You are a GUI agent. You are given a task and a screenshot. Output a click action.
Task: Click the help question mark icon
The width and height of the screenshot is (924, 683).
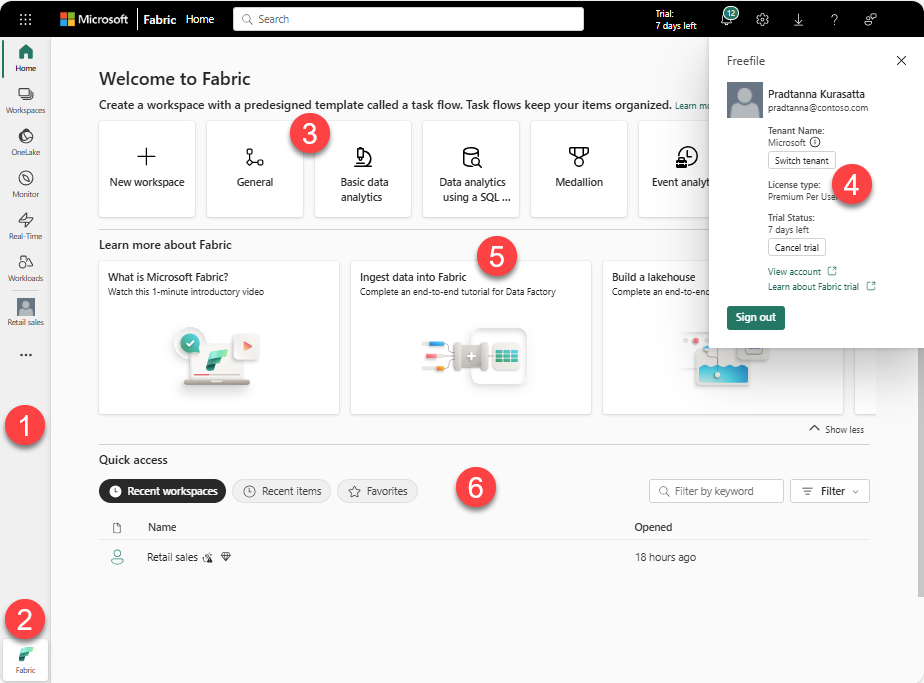coord(834,19)
